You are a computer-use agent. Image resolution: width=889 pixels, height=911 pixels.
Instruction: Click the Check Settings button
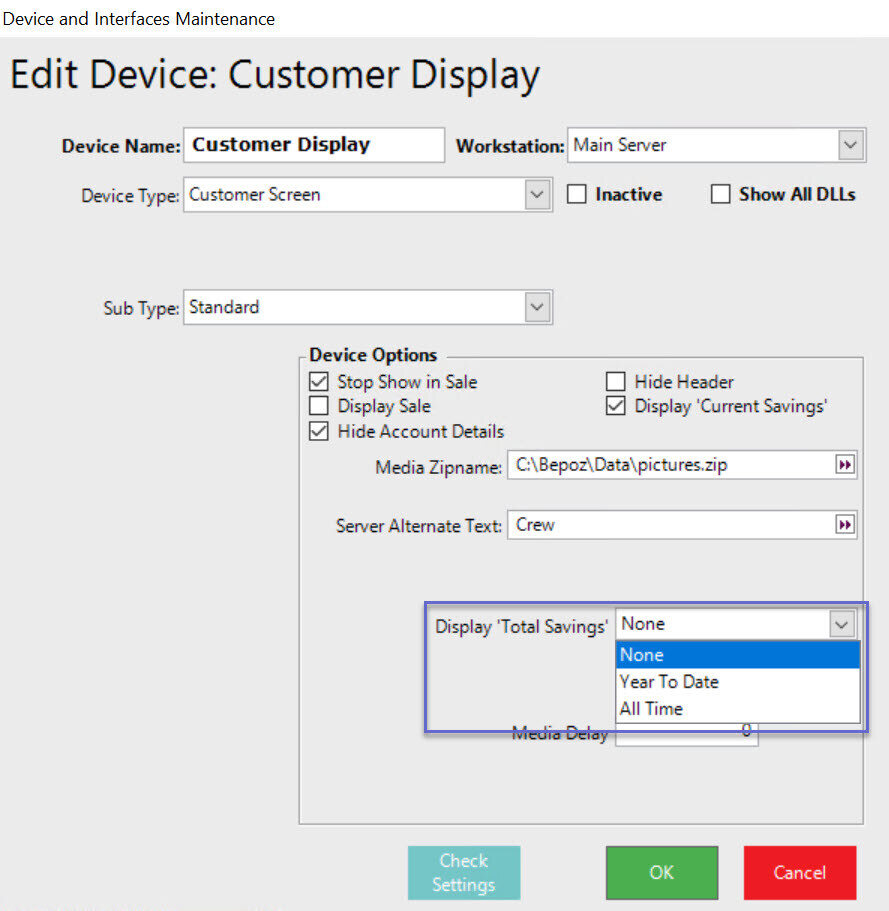tap(464, 872)
